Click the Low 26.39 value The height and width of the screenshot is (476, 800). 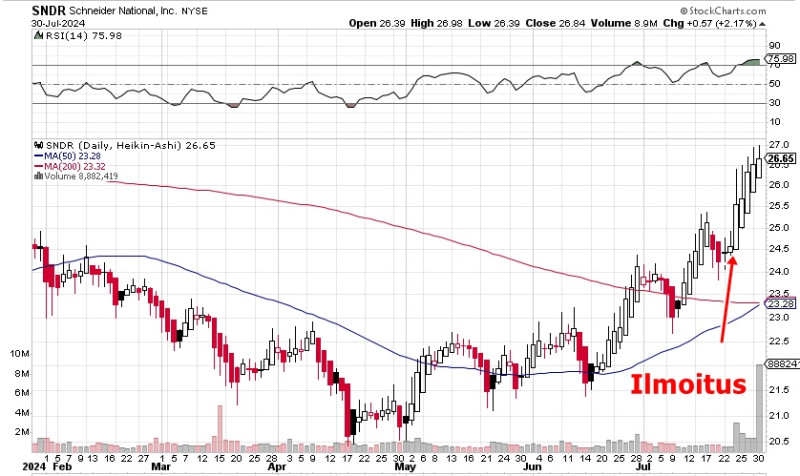point(492,23)
